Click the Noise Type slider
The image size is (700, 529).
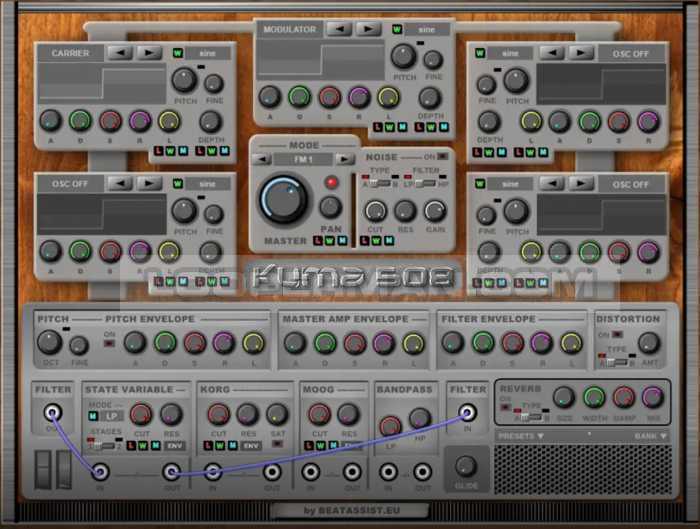click(x=378, y=184)
